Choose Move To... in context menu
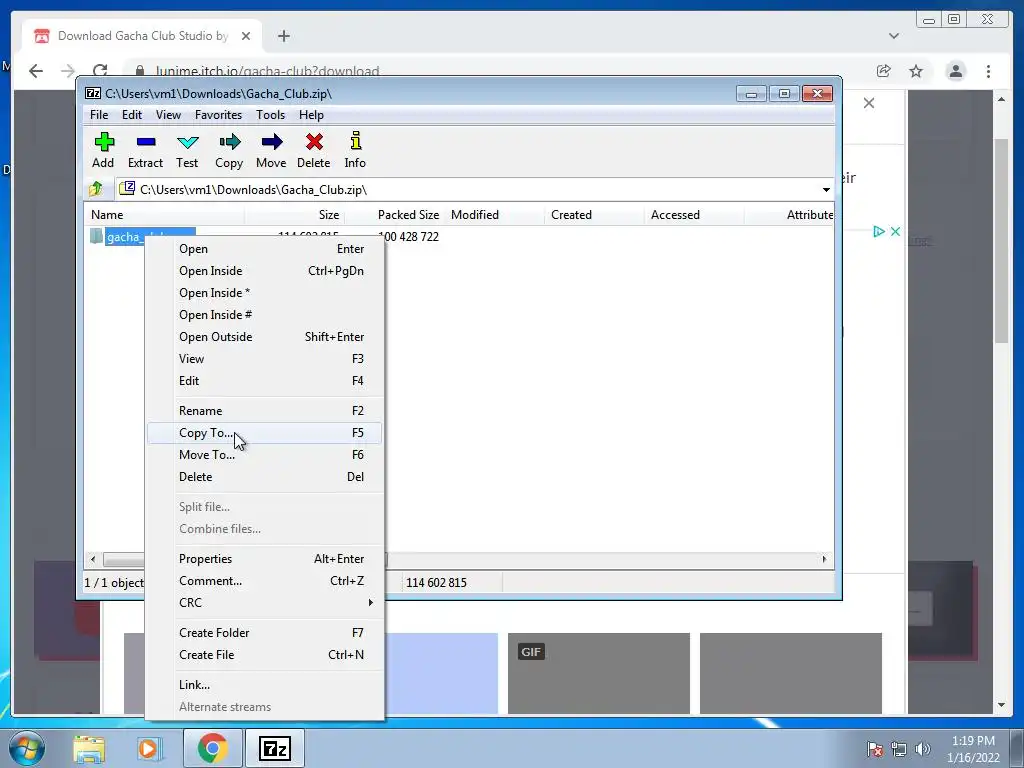 (265, 455)
